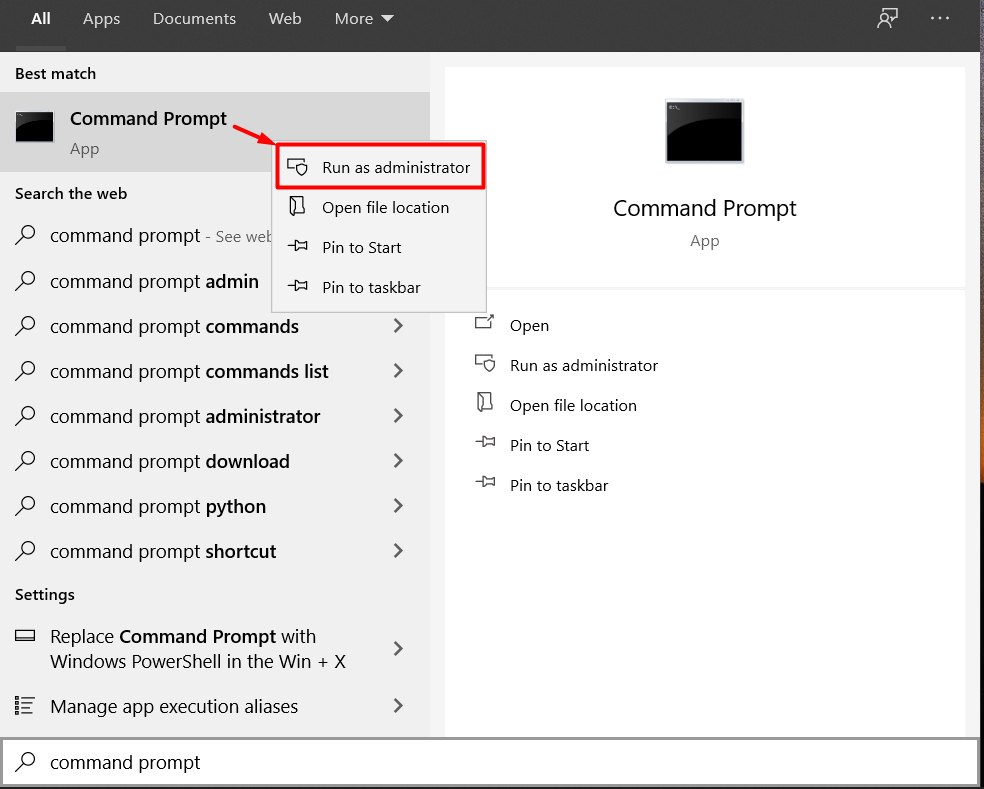Click the feedback person icon in header
This screenshot has height=789, width=984.
click(x=887, y=19)
